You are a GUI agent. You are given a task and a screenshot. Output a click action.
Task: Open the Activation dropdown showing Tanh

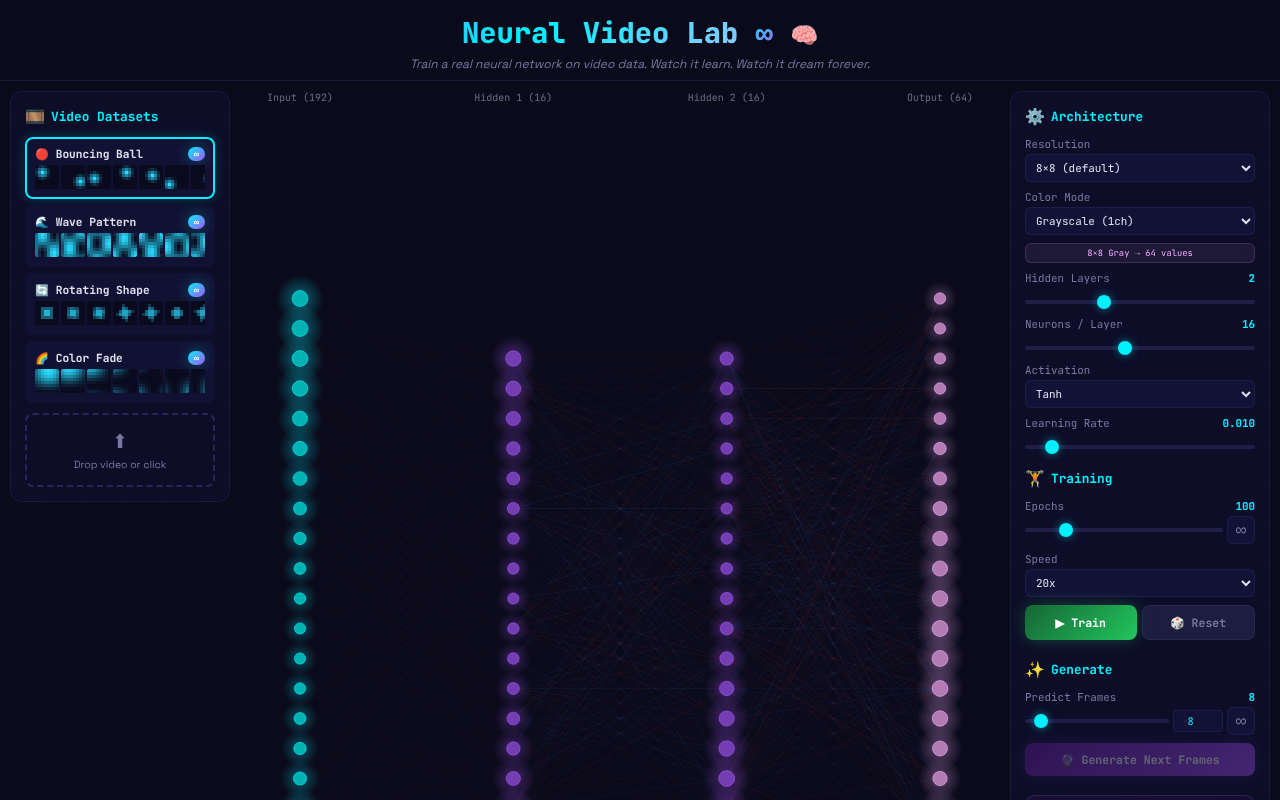(x=1139, y=393)
